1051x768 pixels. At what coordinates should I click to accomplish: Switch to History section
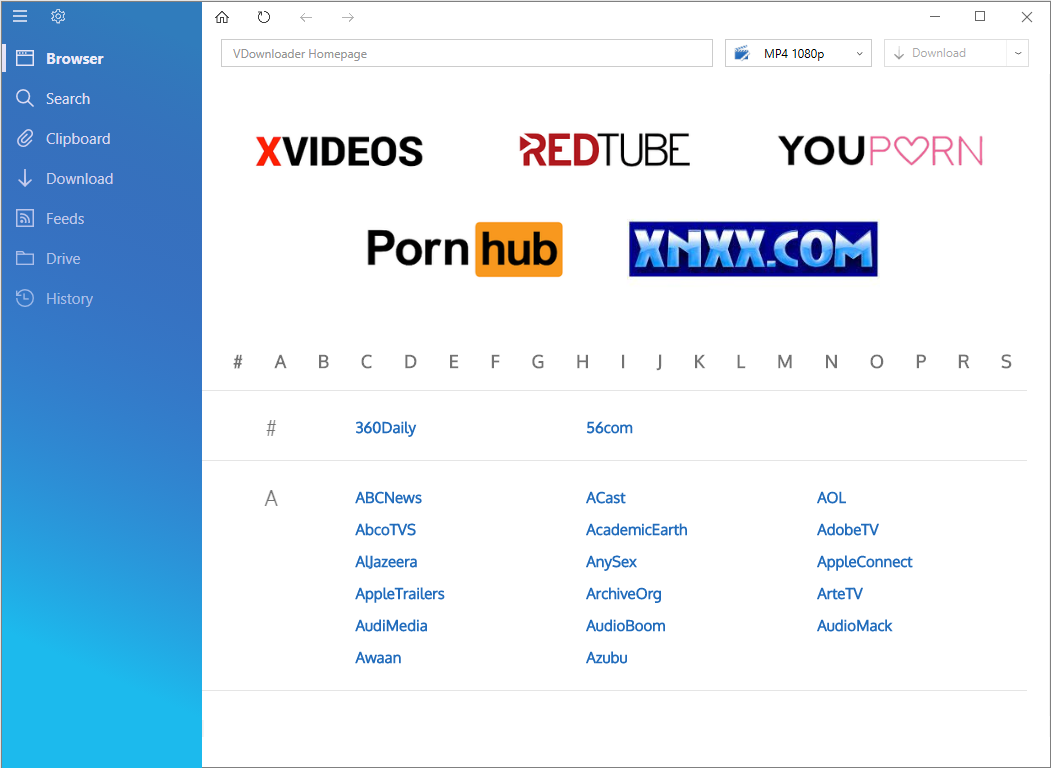click(x=70, y=299)
